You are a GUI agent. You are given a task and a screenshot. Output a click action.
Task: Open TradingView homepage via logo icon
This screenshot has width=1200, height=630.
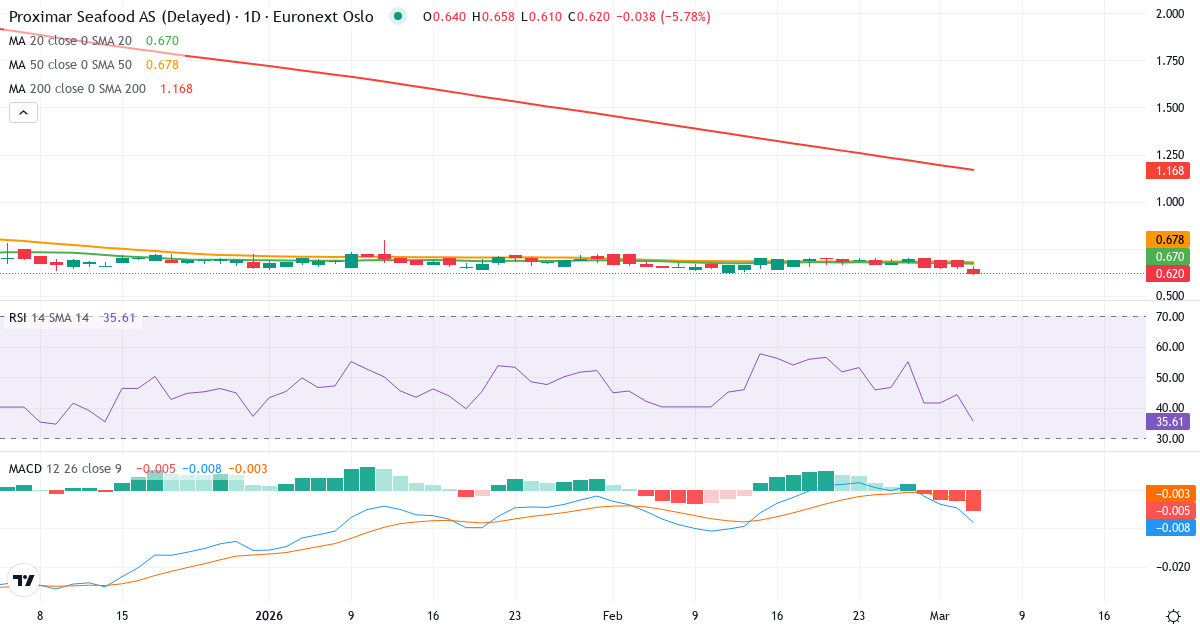pos(24,580)
